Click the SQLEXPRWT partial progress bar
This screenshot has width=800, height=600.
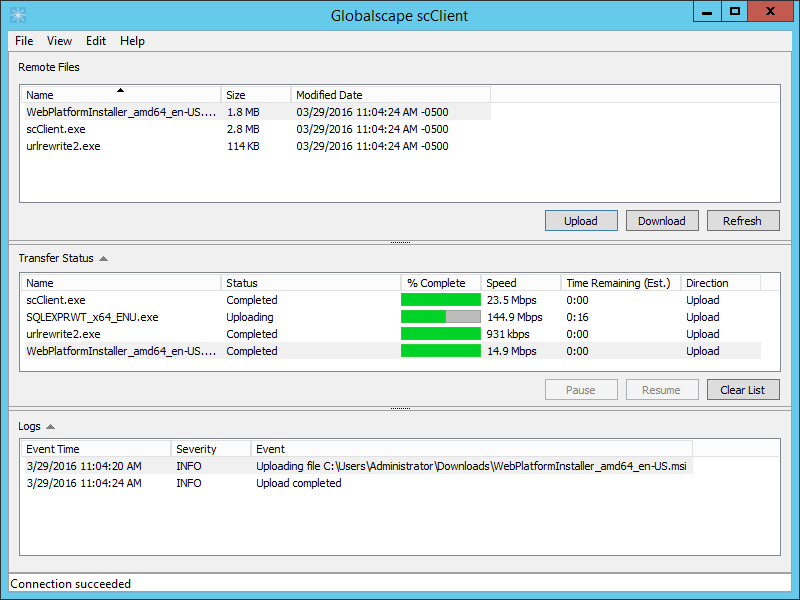pyautogui.click(x=441, y=317)
